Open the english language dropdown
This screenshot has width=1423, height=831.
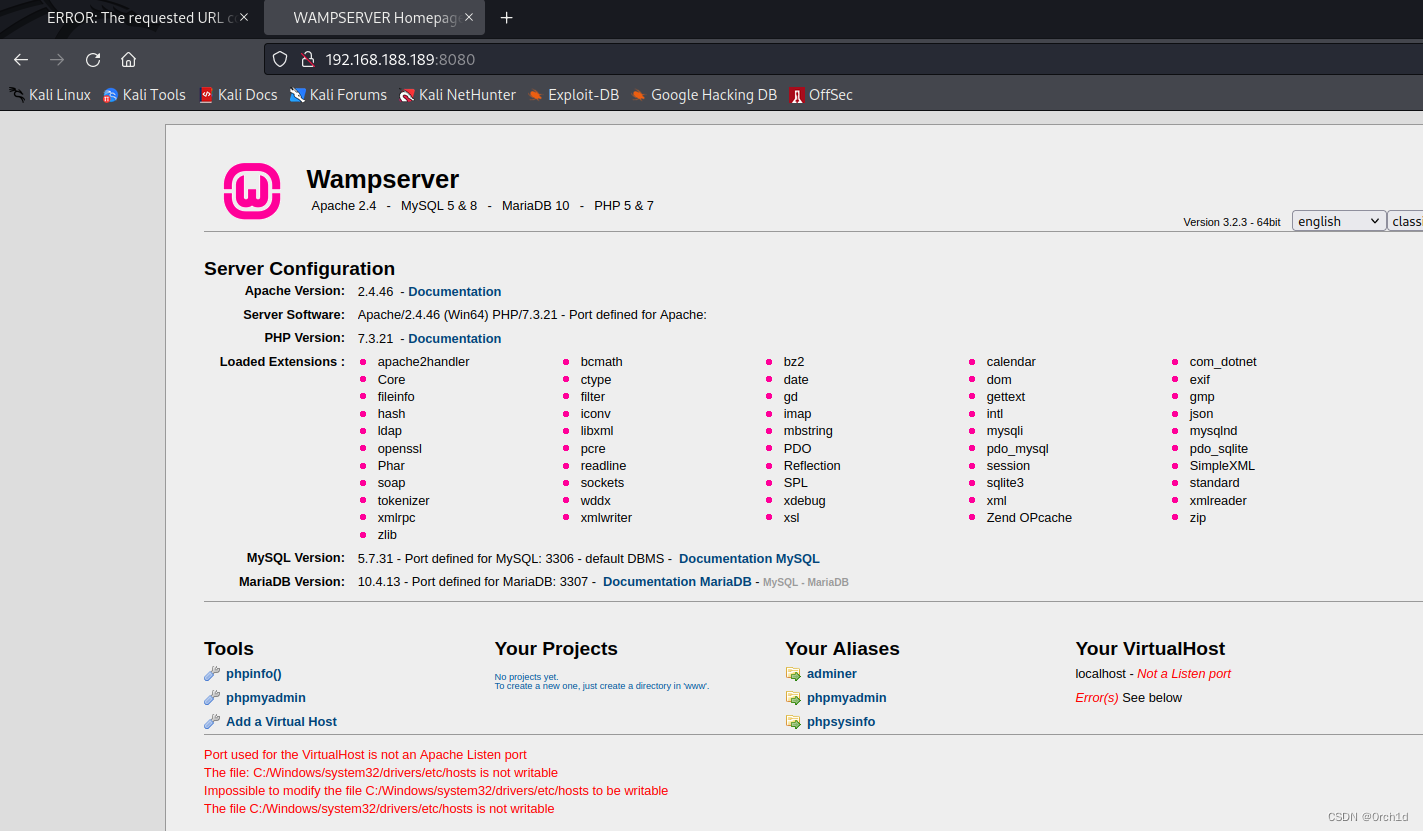point(1339,221)
